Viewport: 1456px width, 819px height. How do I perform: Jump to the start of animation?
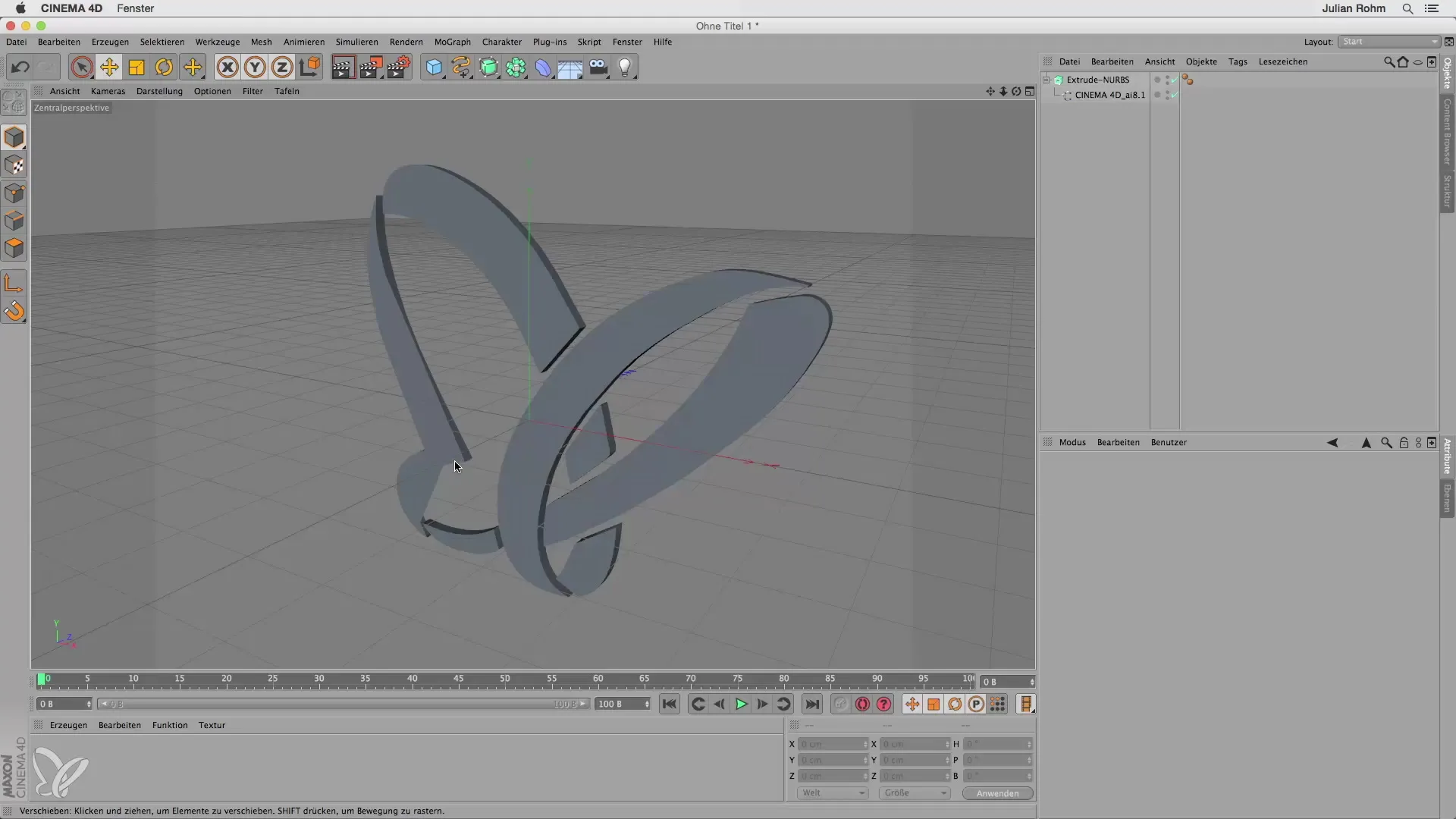669,704
